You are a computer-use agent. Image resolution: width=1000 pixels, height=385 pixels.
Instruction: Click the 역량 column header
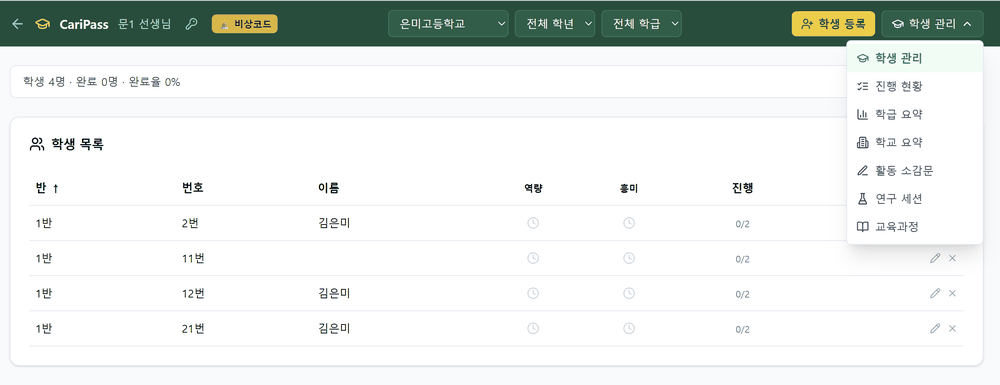533,189
